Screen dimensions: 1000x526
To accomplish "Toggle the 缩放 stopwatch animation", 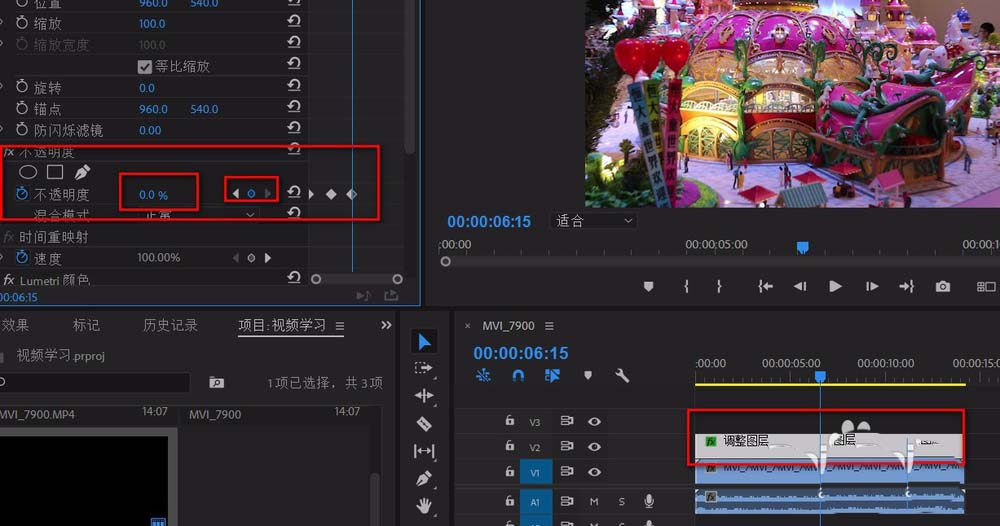I will coord(22,23).
